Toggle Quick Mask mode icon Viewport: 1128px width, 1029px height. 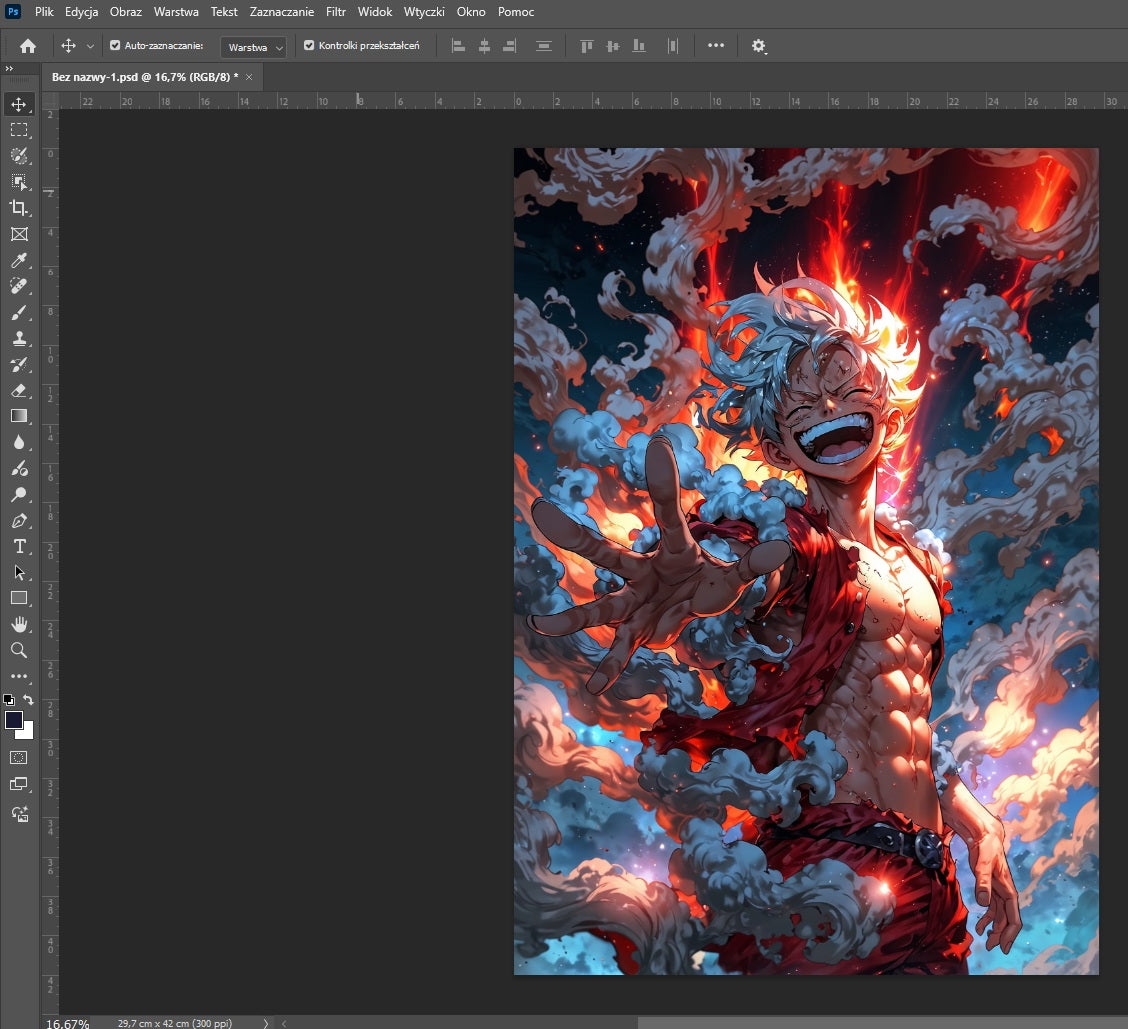click(x=19, y=758)
